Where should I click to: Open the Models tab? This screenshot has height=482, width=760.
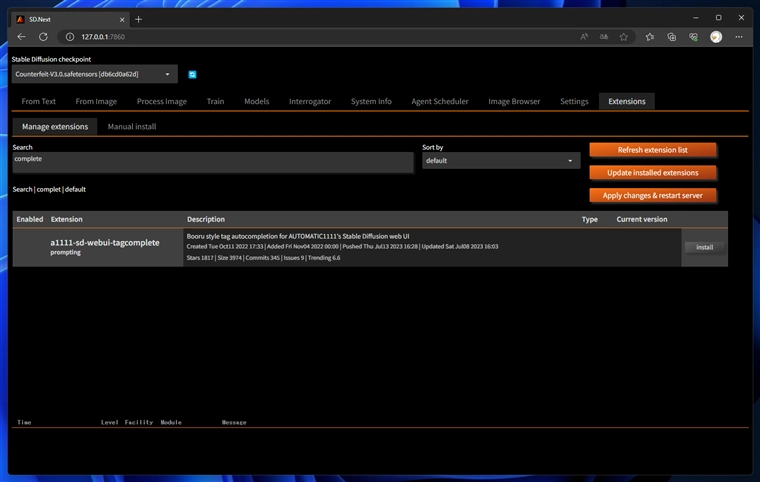[256, 101]
